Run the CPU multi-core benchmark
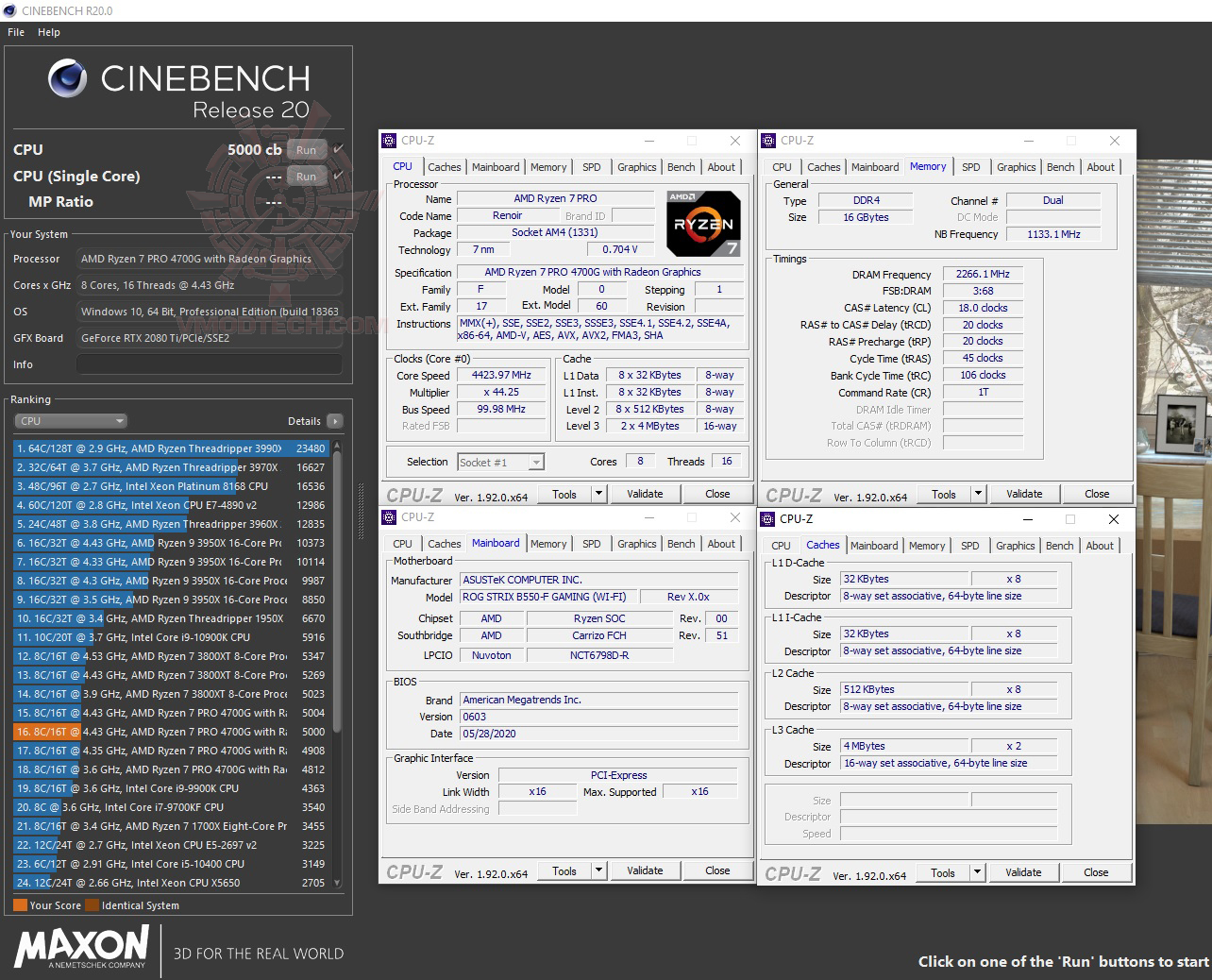The image size is (1212, 980). (x=306, y=149)
